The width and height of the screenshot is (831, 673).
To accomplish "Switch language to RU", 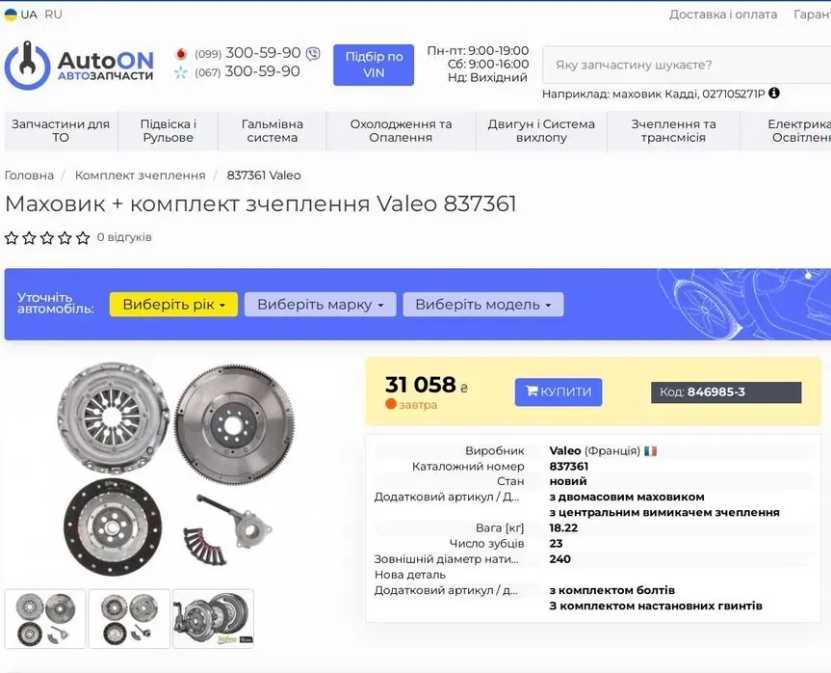I will [x=54, y=14].
